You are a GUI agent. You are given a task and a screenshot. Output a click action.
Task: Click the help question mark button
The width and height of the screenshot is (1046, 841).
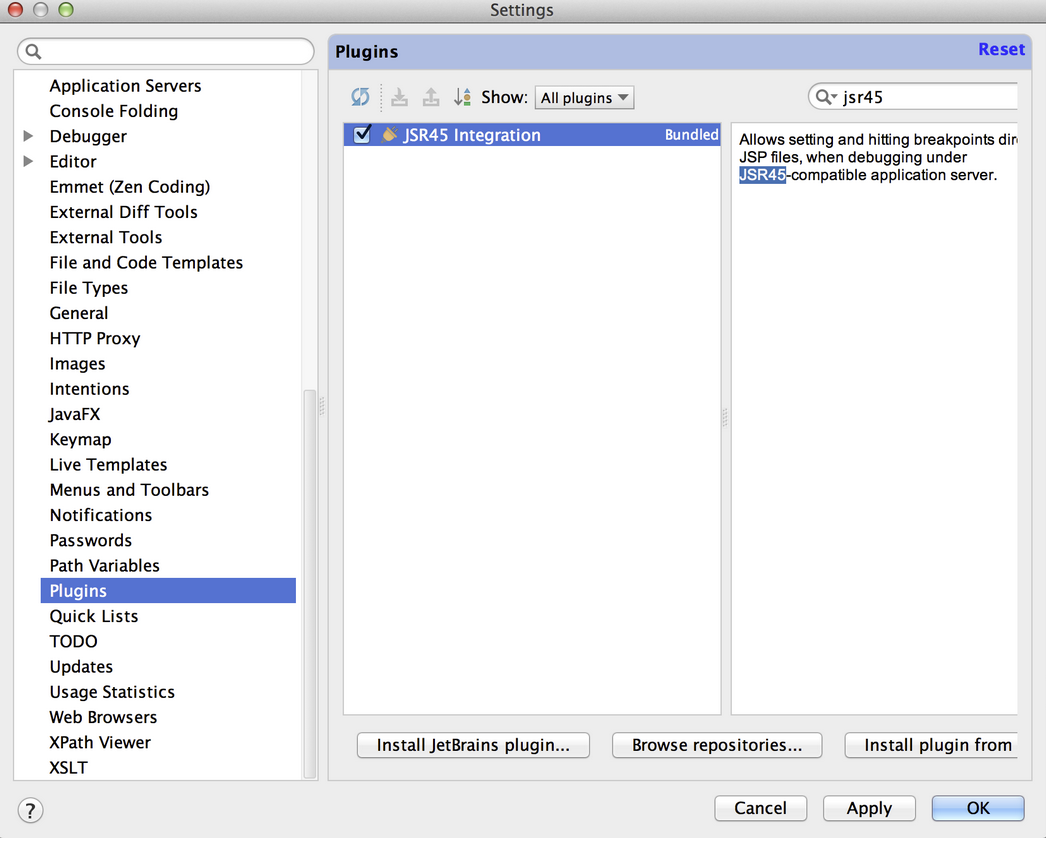click(x=30, y=811)
